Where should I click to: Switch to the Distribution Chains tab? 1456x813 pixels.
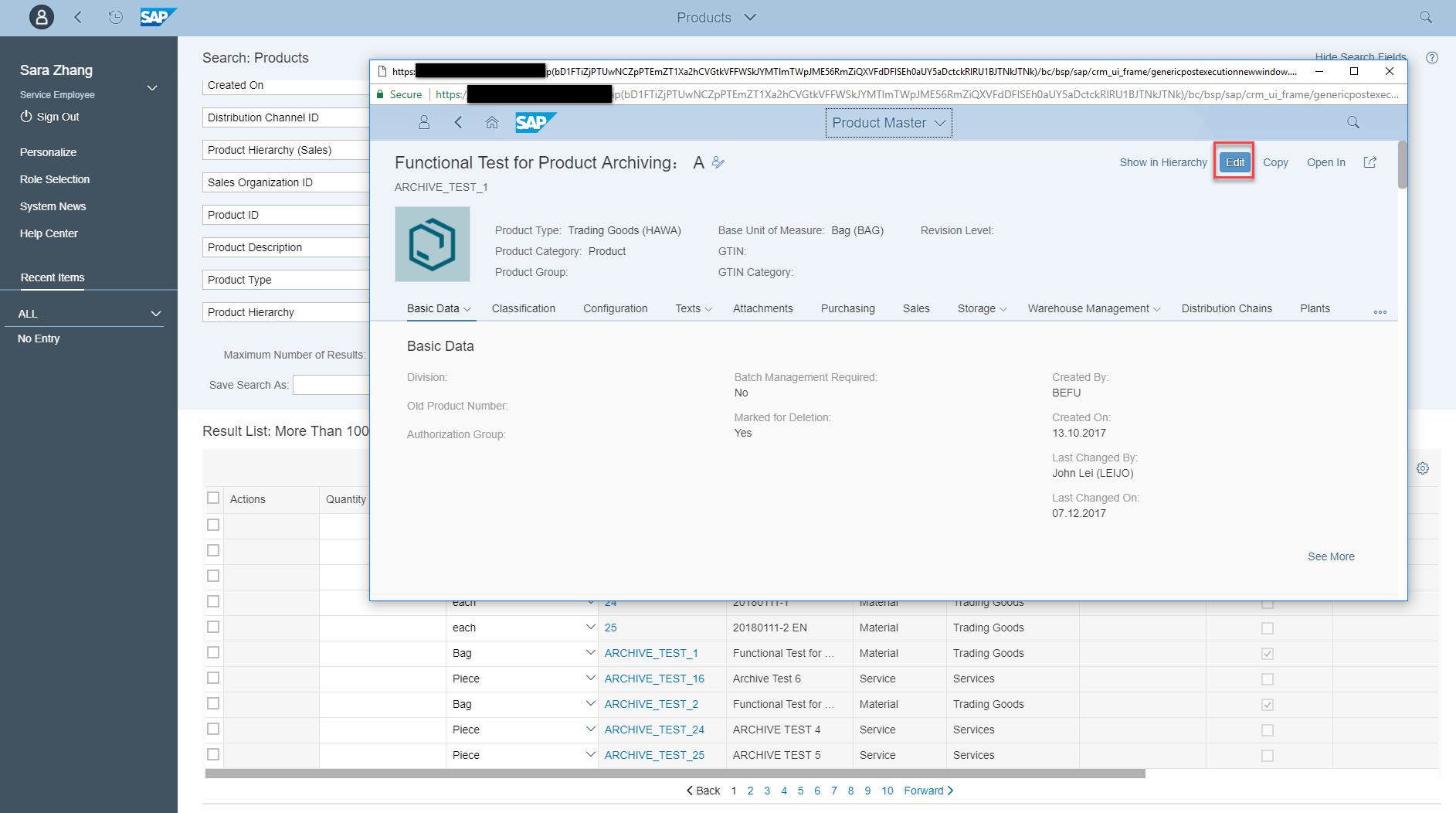[1227, 308]
